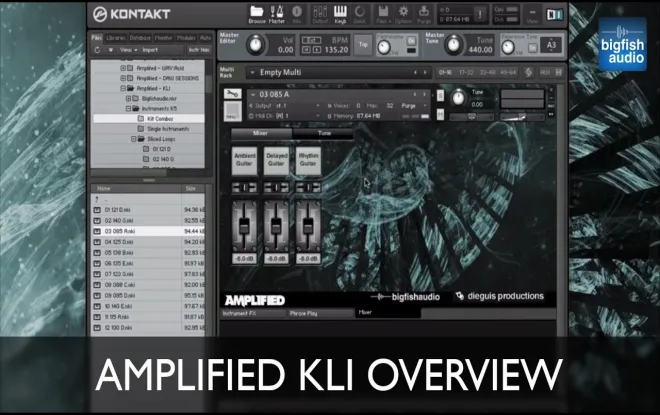Image resolution: width=660 pixels, height=415 pixels.
Task: Show the Output mixer section
Action: (320, 14)
